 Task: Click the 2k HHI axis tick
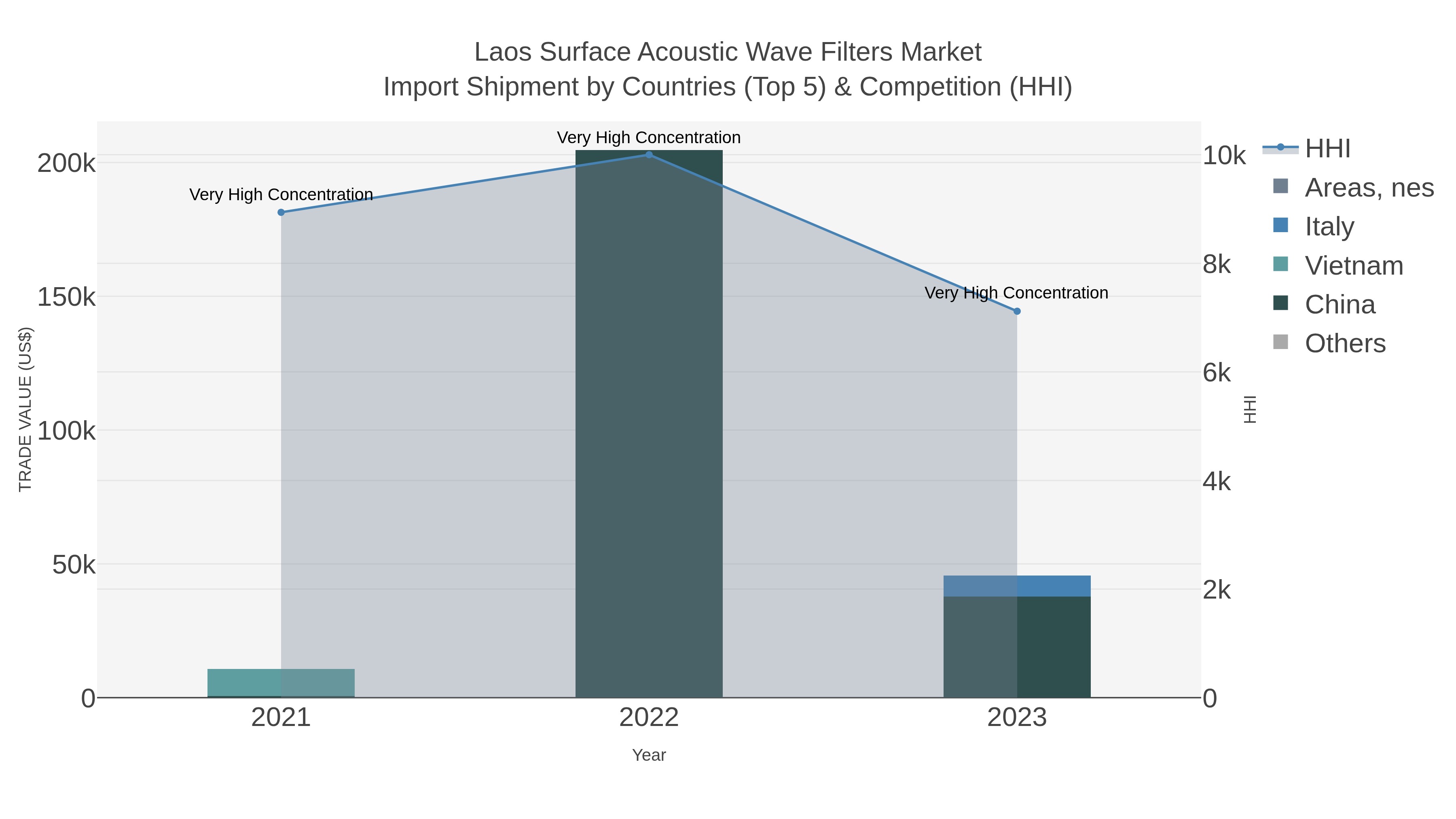pos(1216,590)
